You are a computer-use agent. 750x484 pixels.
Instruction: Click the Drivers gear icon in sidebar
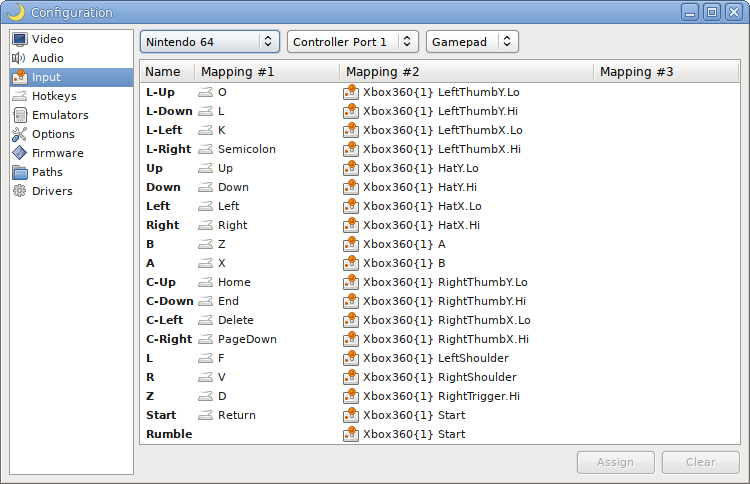[x=20, y=191]
